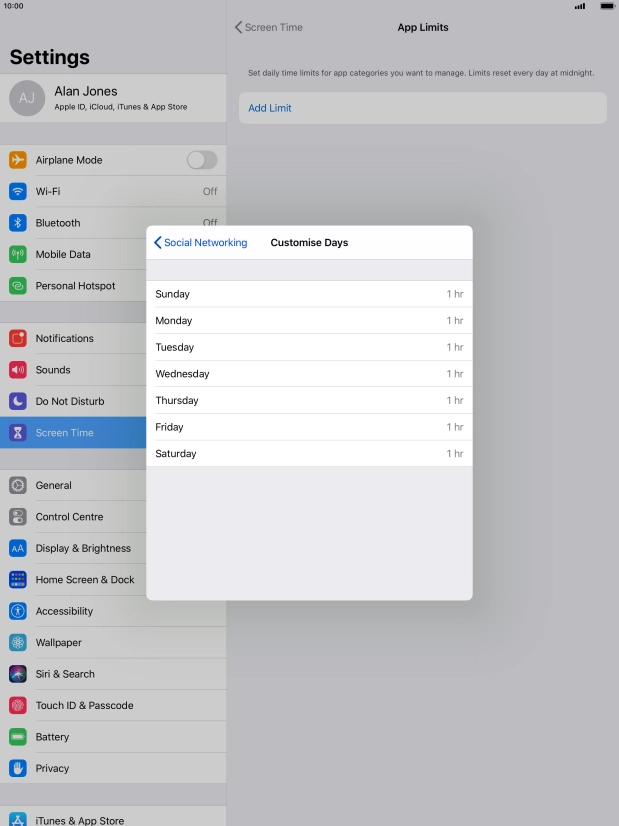The width and height of the screenshot is (619, 826).
Task: Choose Friday limit row
Action: [x=309, y=427]
